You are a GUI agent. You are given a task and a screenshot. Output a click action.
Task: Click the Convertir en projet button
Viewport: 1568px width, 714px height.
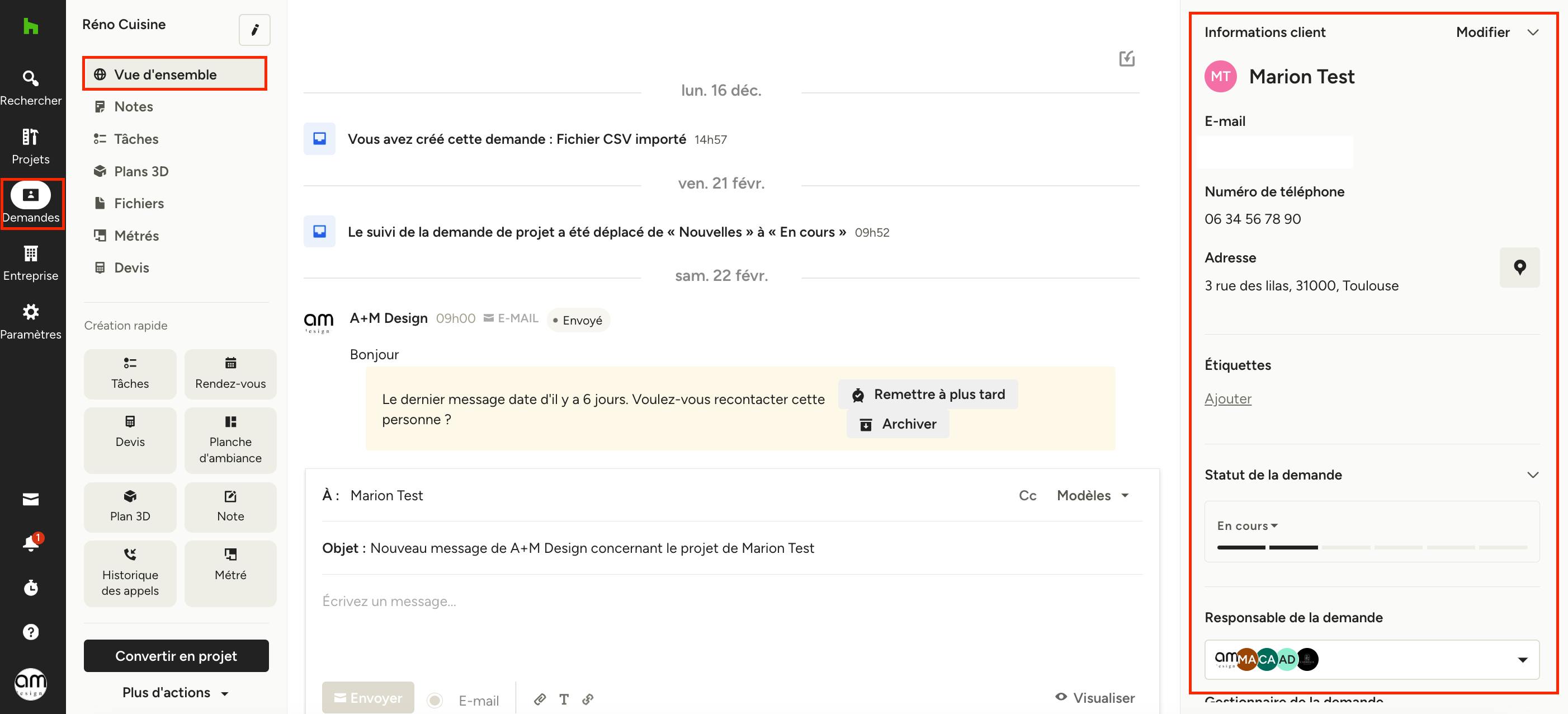[176, 655]
